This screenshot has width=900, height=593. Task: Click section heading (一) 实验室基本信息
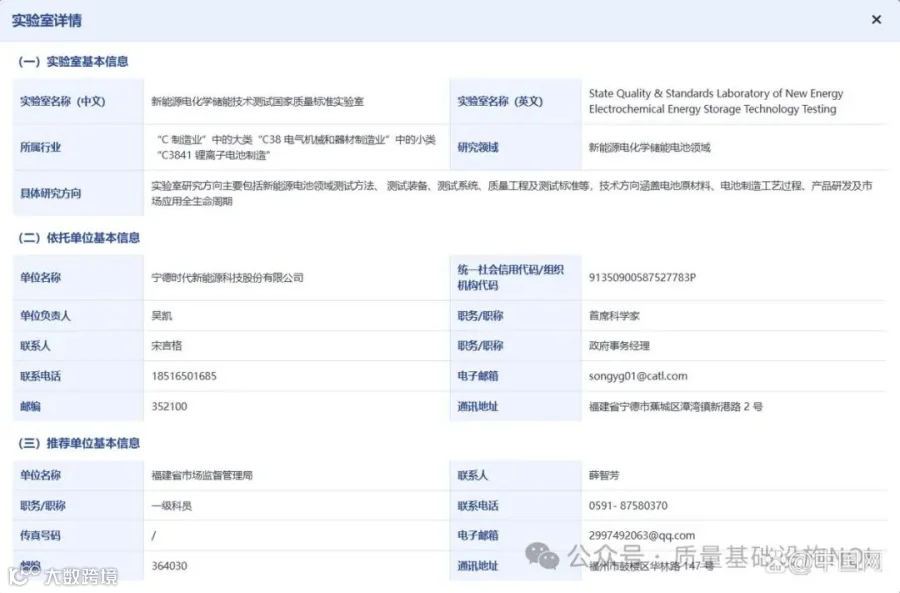coord(73,61)
